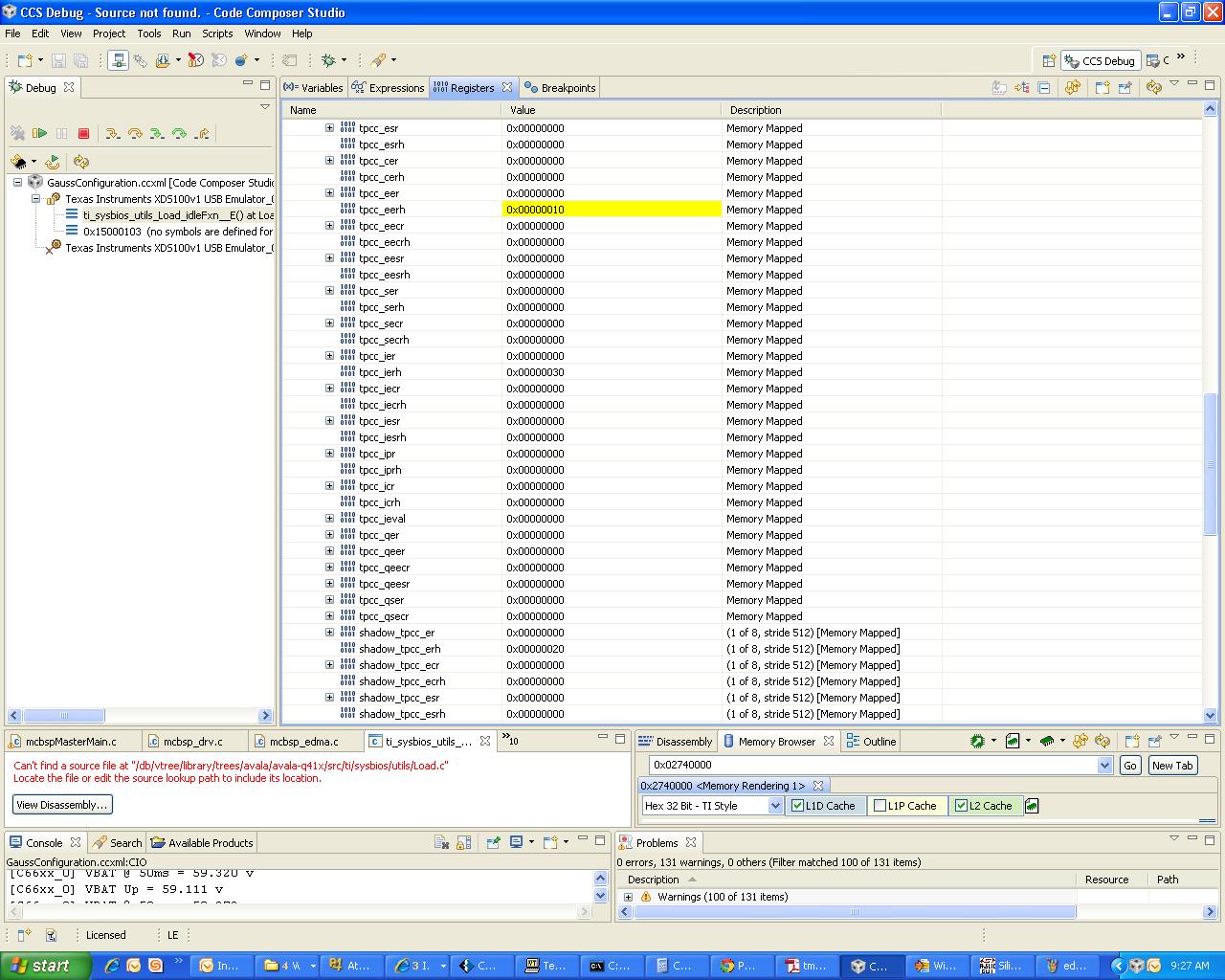Click the View Disassembly button
The width and height of the screenshot is (1225, 980).
coord(61,804)
